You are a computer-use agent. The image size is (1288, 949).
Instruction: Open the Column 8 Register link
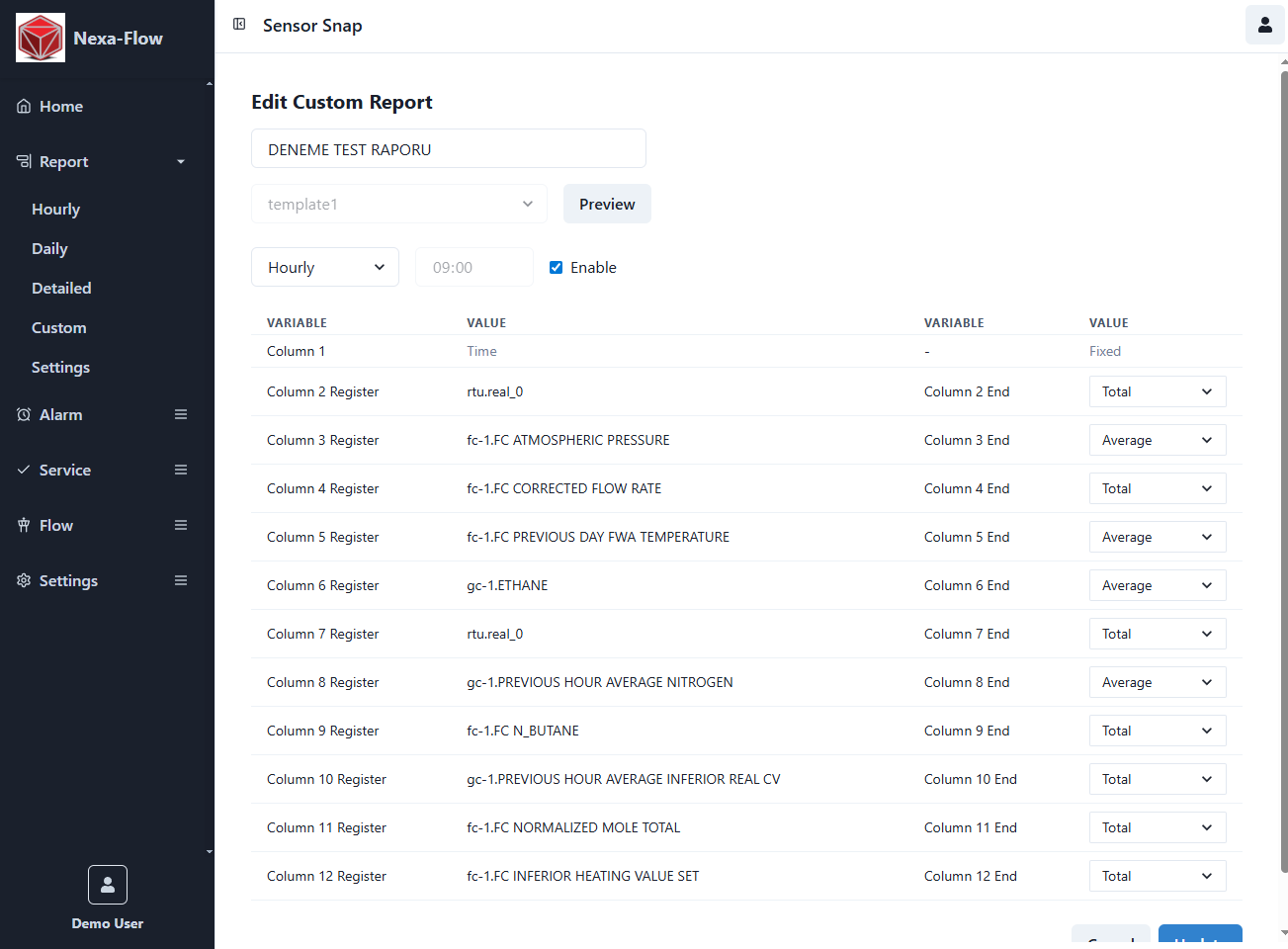(x=322, y=682)
